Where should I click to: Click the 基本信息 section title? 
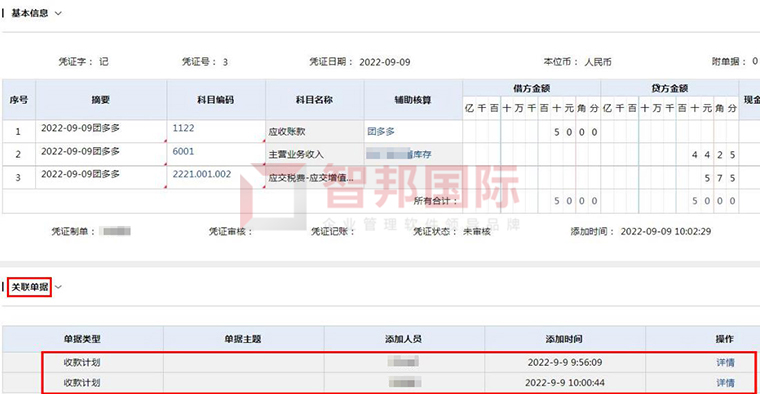[x=30, y=14]
